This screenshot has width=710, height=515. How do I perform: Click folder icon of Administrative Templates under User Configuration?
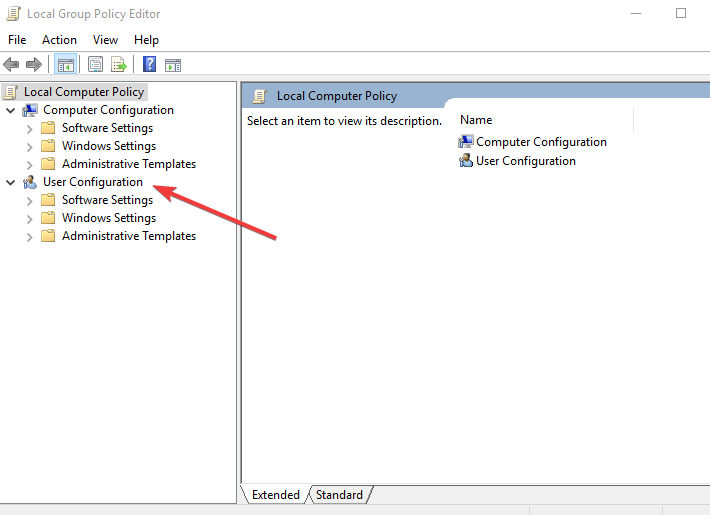48,236
